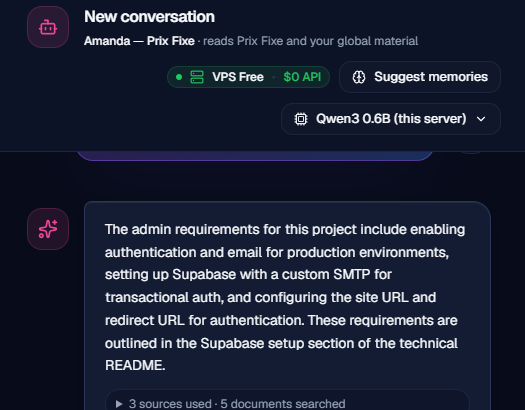The height and width of the screenshot is (410, 525).
Task: Click the chevron arrow in the model selector
Action: click(481, 119)
